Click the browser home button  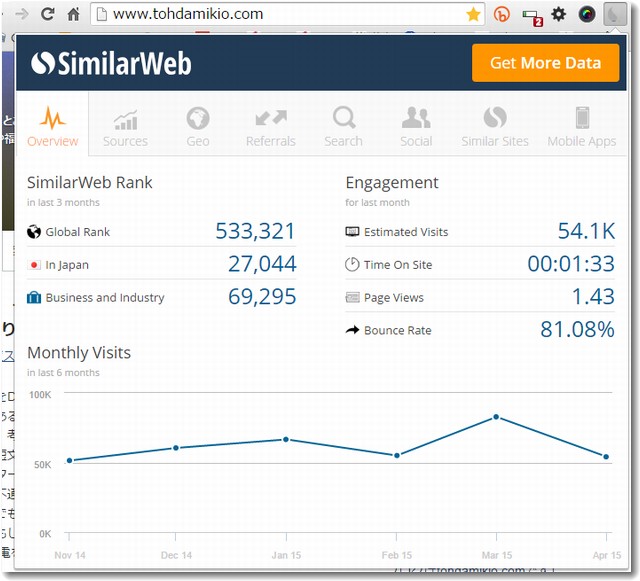point(73,14)
